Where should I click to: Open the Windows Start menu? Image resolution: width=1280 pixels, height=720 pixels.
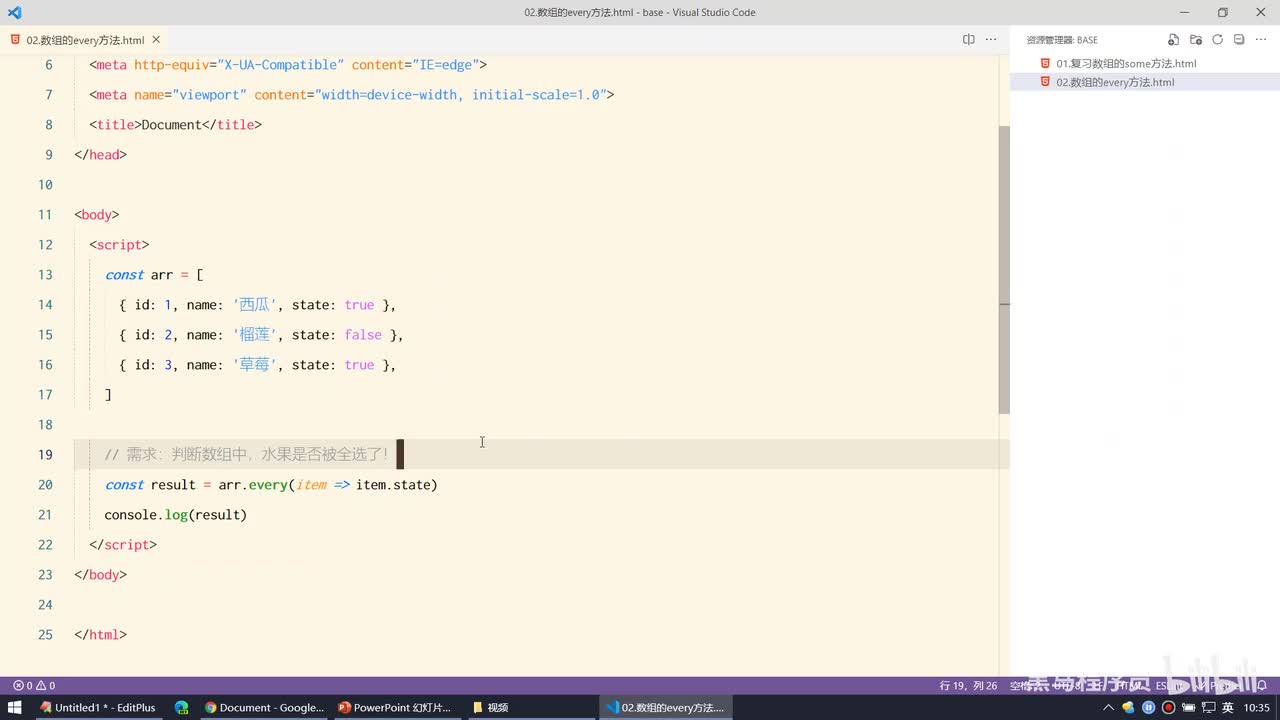click(15, 707)
